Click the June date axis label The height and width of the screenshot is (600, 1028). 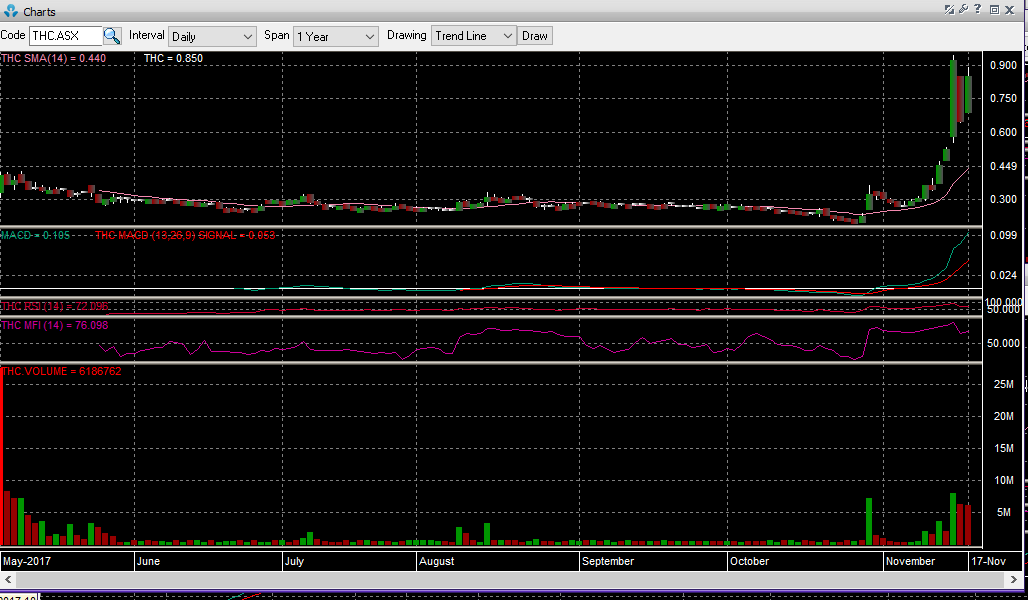(x=148, y=561)
